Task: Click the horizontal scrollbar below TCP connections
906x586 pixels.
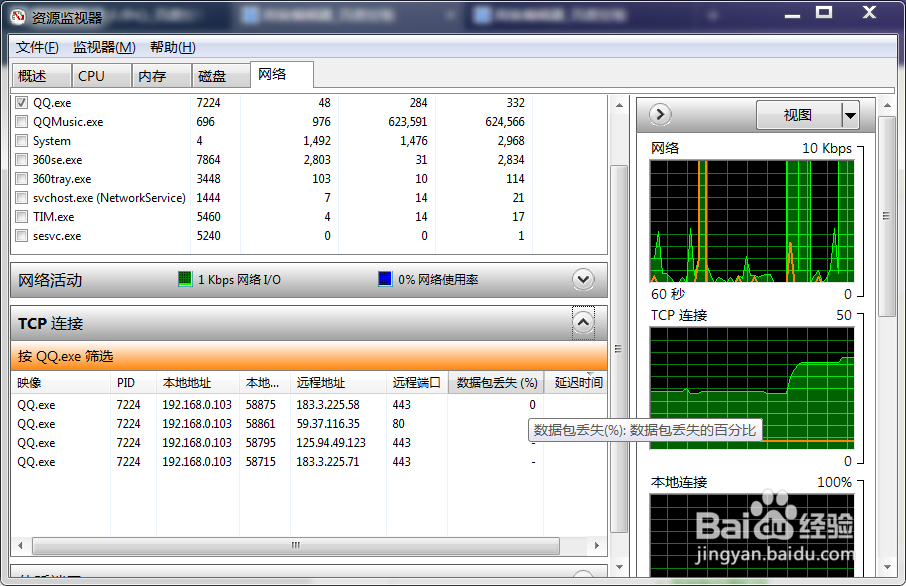Action: (295, 546)
